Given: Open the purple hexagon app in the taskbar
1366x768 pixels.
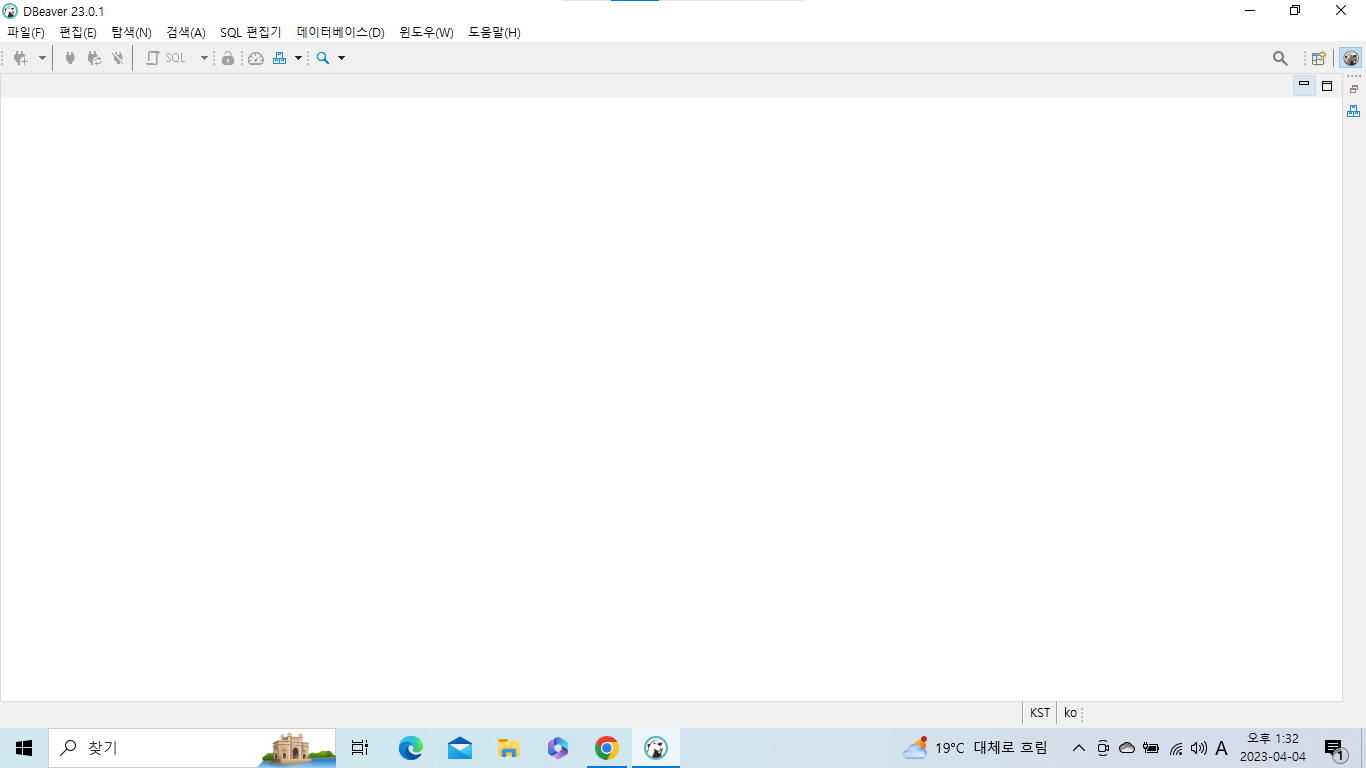Looking at the screenshot, I should [558, 748].
